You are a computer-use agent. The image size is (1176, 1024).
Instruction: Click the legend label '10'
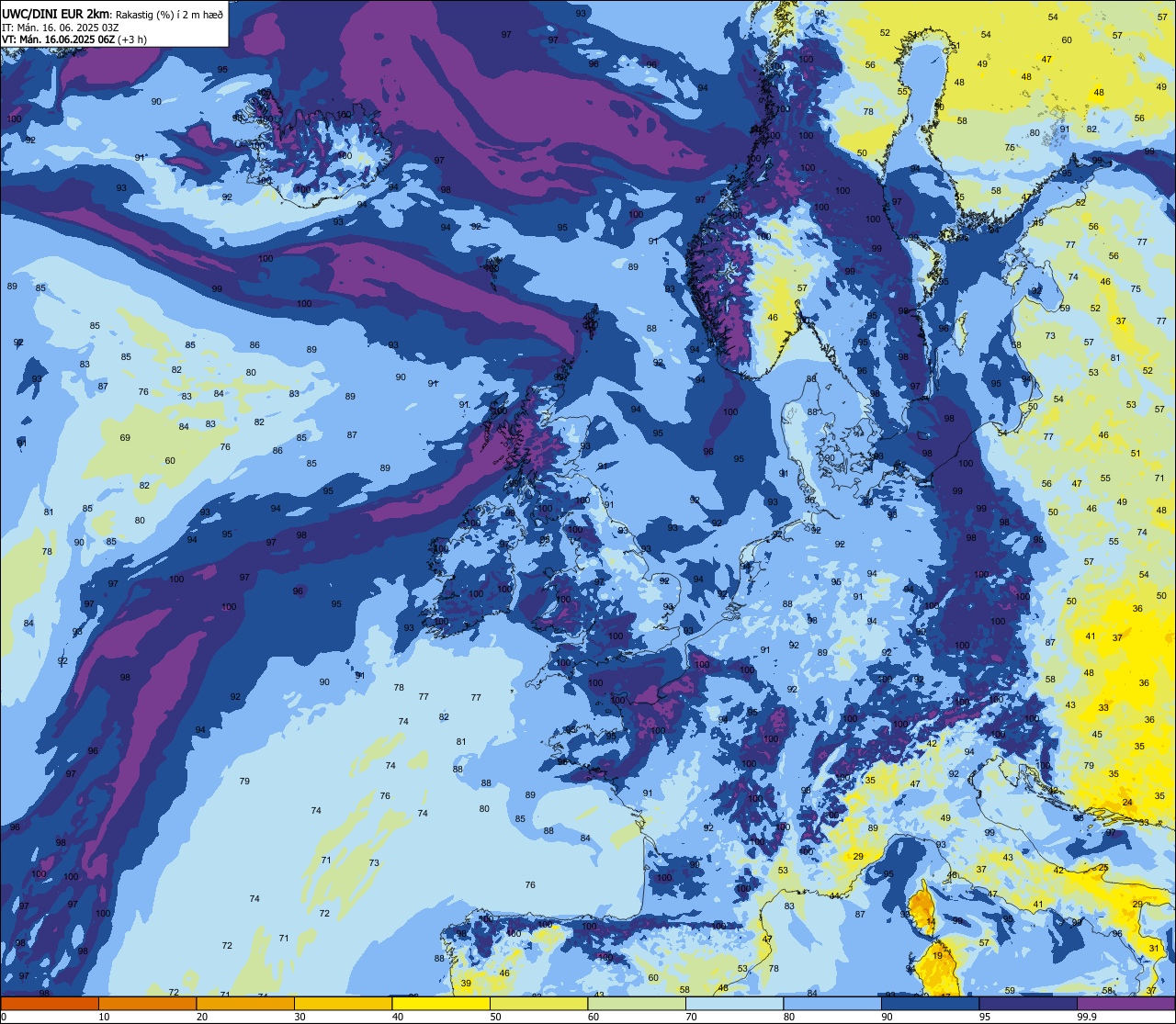click(x=104, y=1017)
